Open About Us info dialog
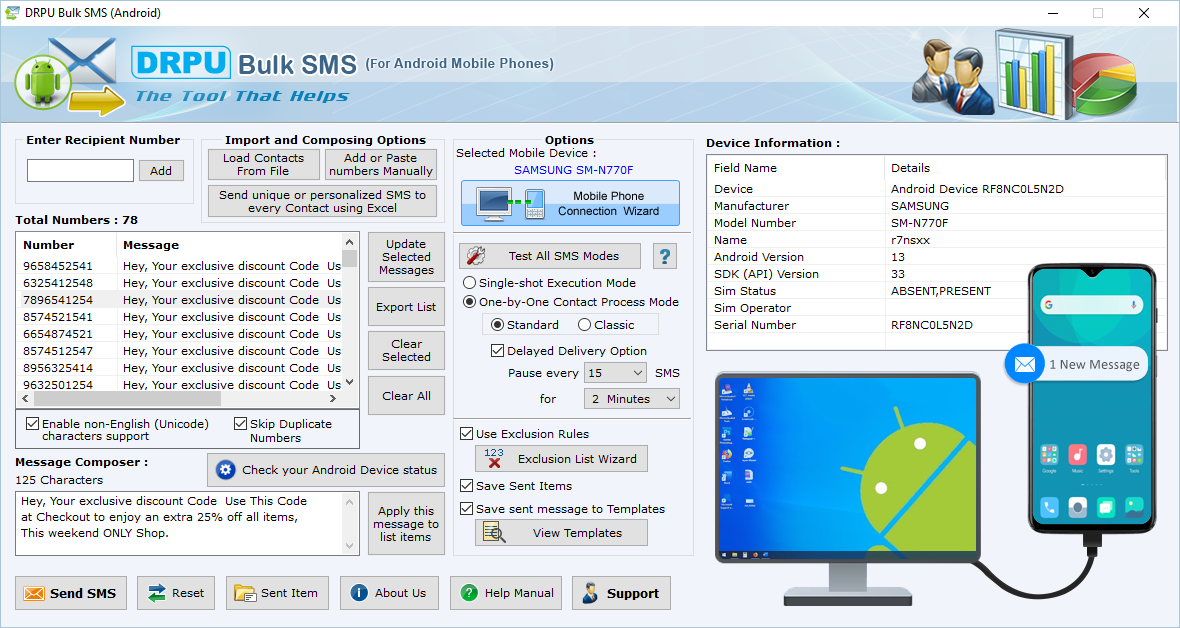 (389, 593)
